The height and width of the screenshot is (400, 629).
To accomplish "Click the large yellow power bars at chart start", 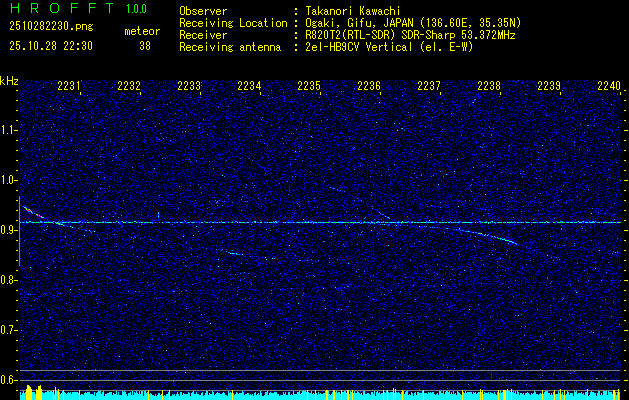I will pyautogui.click(x=34, y=392).
